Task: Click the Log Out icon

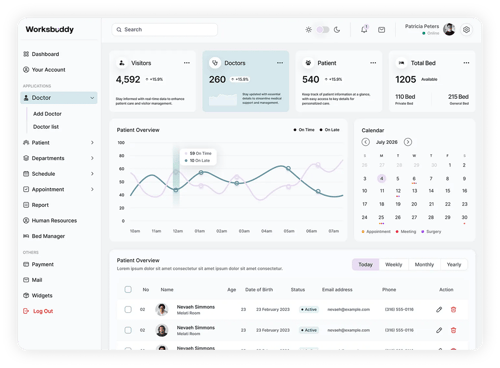Action: point(26,311)
